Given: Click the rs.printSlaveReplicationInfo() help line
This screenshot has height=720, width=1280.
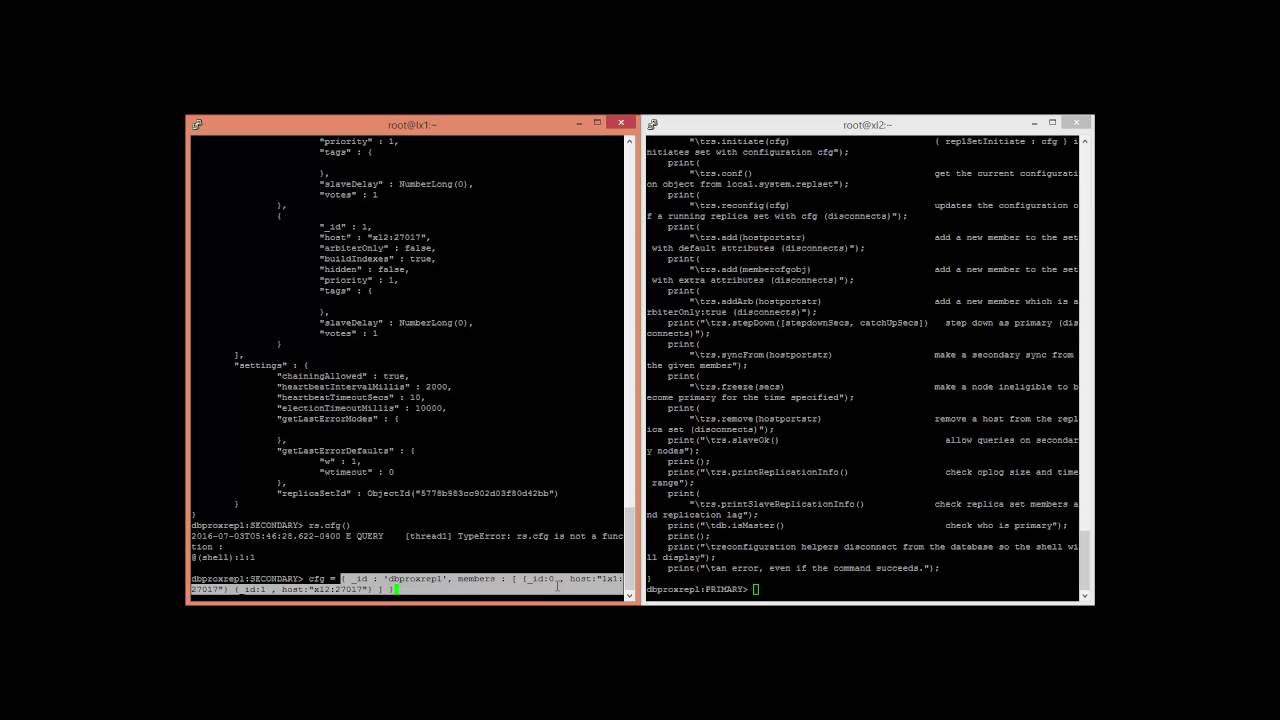Looking at the screenshot, I should (862, 509).
